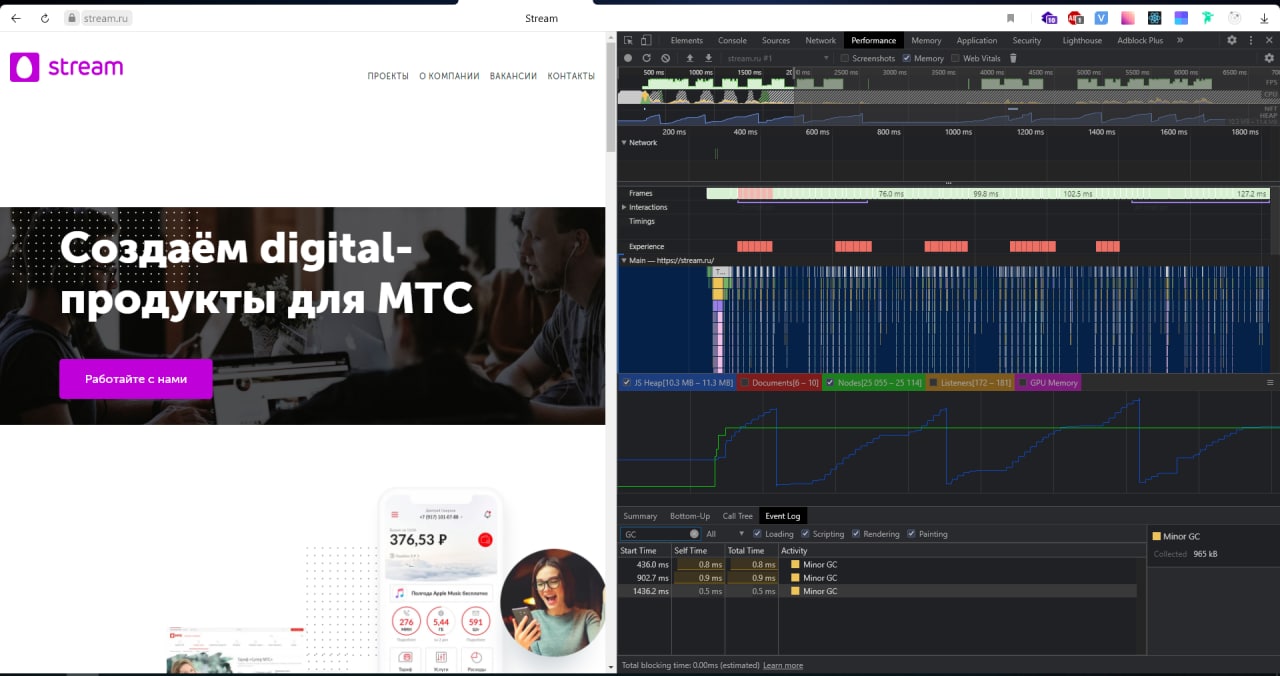Image resolution: width=1280 pixels, height=676 pixels.
Task: Open the memory counters hamburger menu icon
Action: point(1271,382)
